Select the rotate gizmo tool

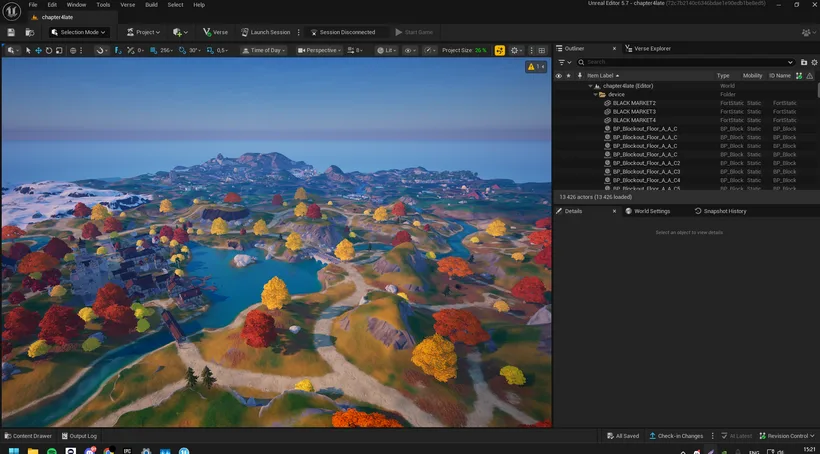pos(49,51)
